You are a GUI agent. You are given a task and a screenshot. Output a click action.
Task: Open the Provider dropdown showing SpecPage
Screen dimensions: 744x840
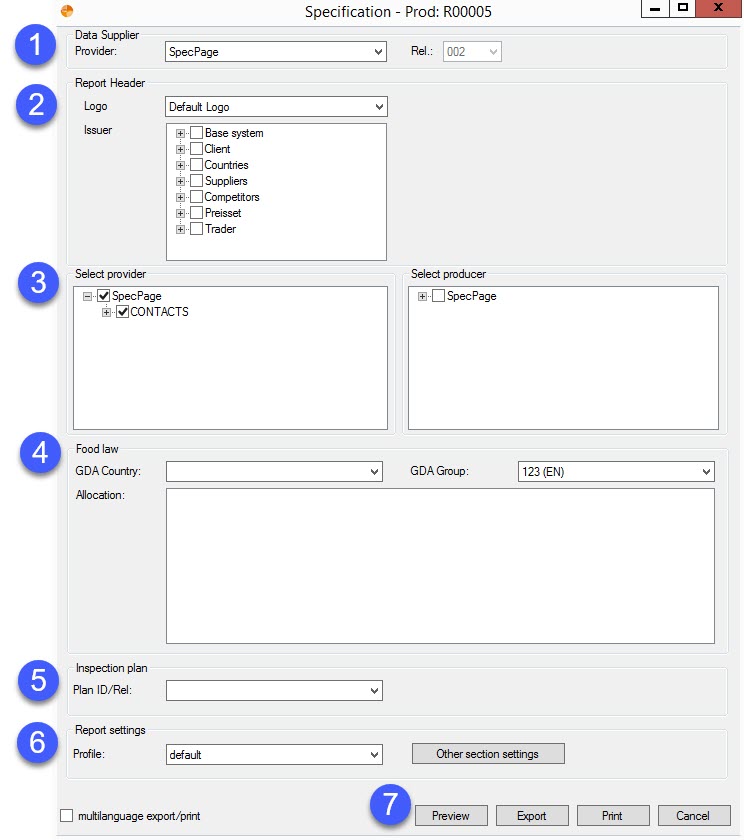tap(275, 52)
